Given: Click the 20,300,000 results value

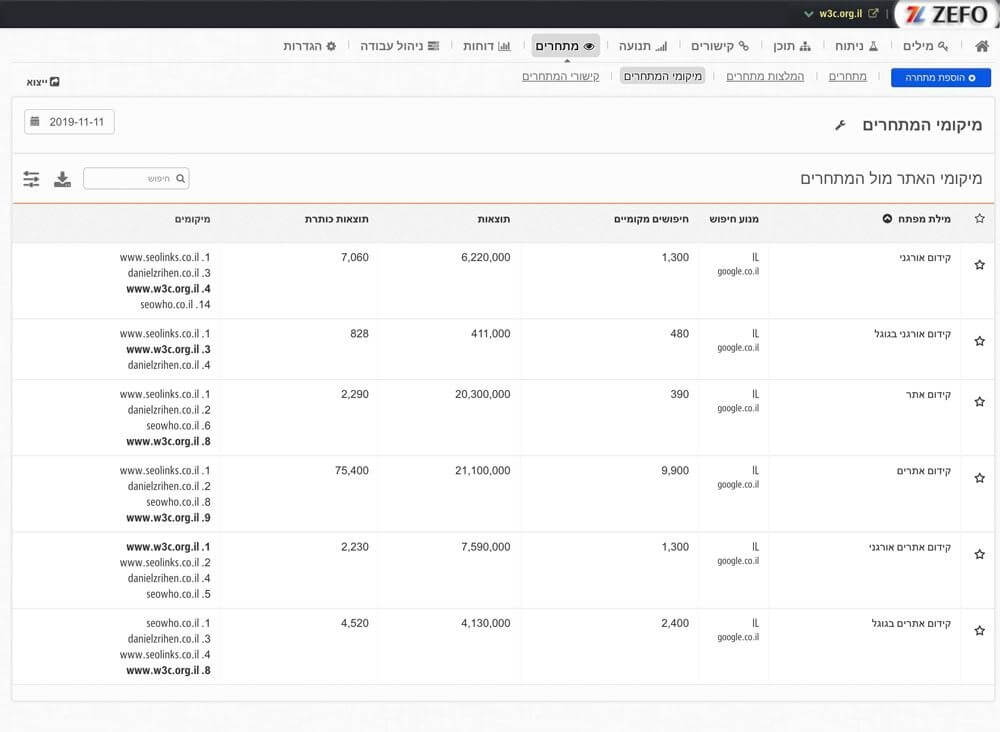Looking at the screenshot, I should pyautogui.click(x=483, y=394).
